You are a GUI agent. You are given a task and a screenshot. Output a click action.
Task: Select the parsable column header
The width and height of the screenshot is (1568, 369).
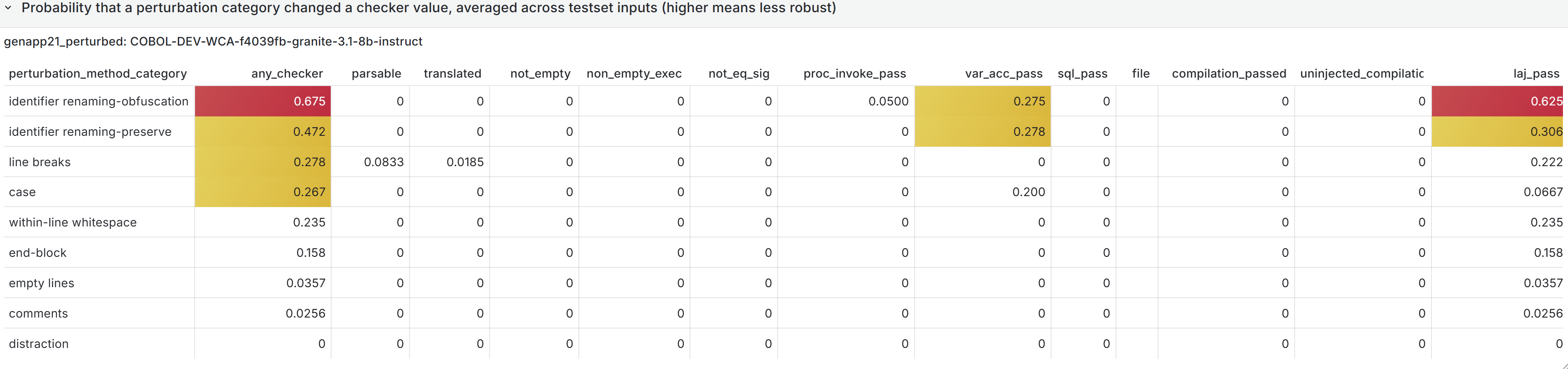coord(376,74)
